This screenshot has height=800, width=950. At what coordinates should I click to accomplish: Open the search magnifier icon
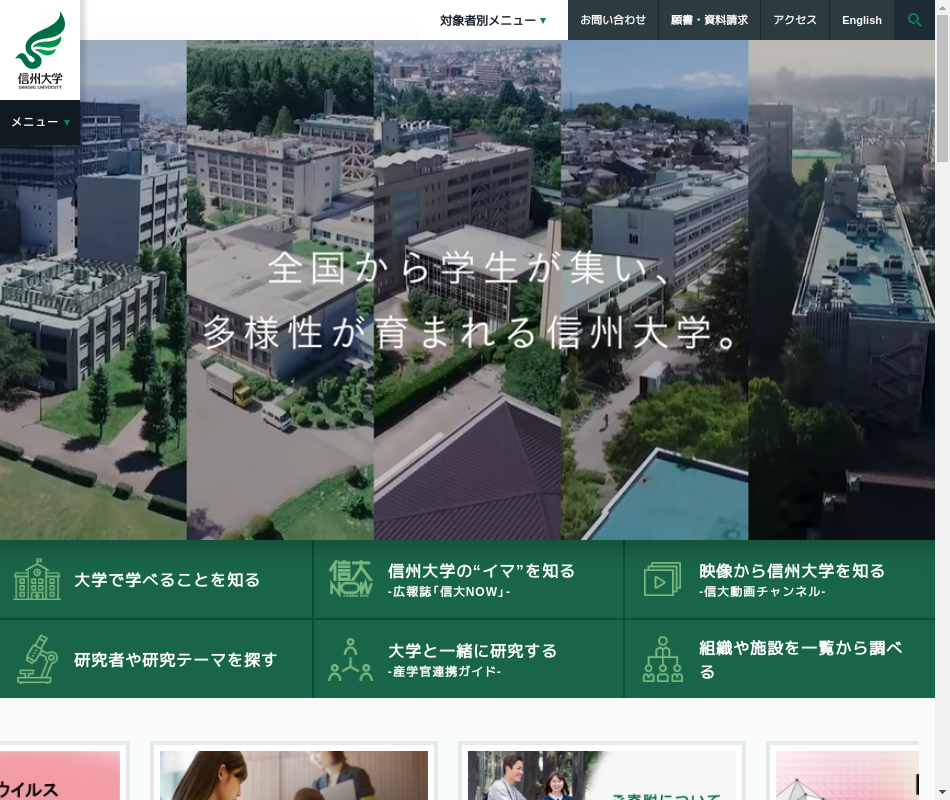[914, 20]
